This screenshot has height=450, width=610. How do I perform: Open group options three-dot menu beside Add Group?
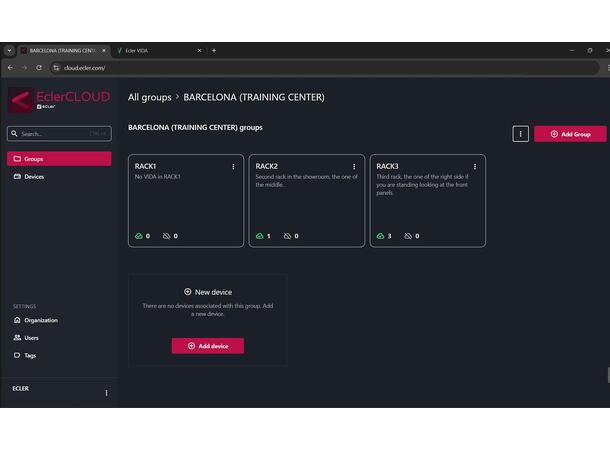click(x=521, y=134)
